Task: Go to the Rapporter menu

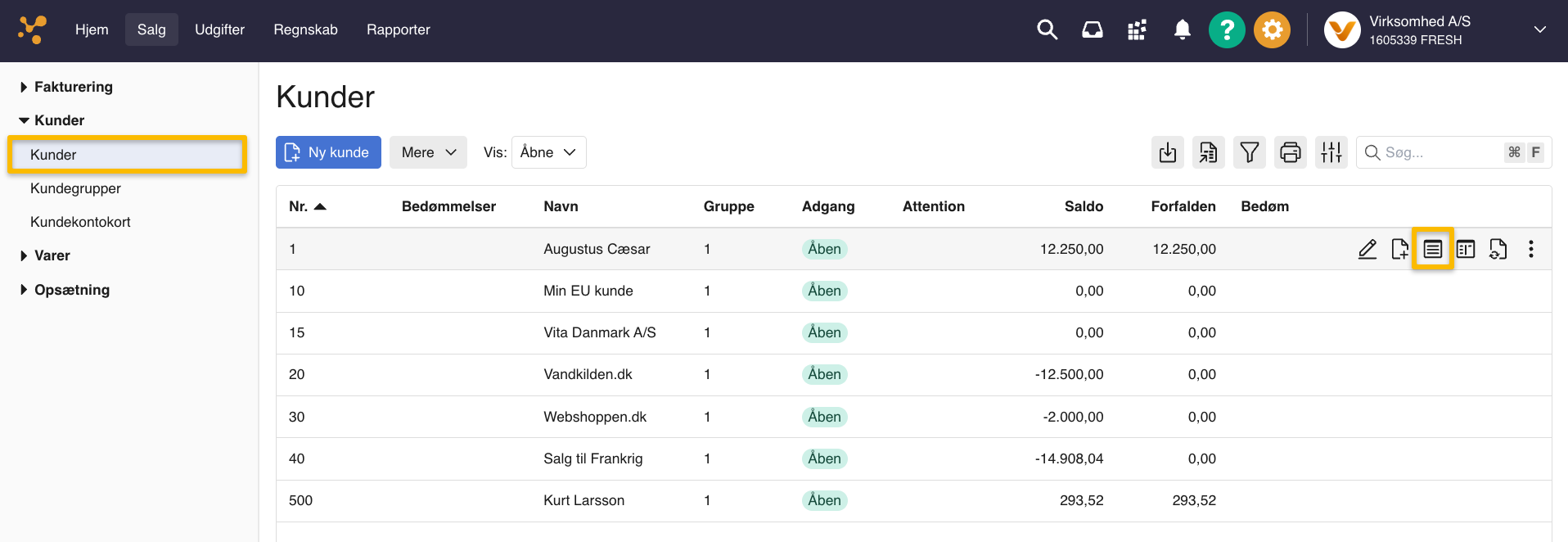Action: point(398,29)
